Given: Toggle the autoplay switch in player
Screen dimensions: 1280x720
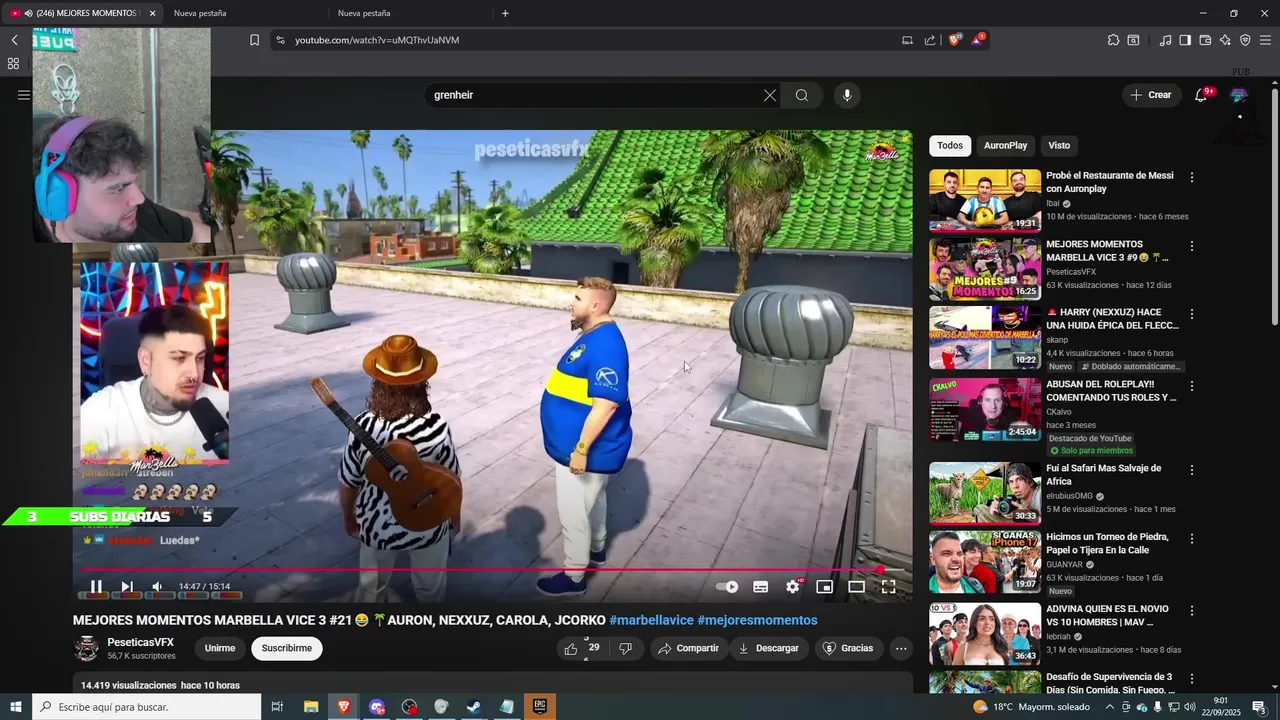Looking at the screenshot, I should pyautogui.click(x=727, y=587).
